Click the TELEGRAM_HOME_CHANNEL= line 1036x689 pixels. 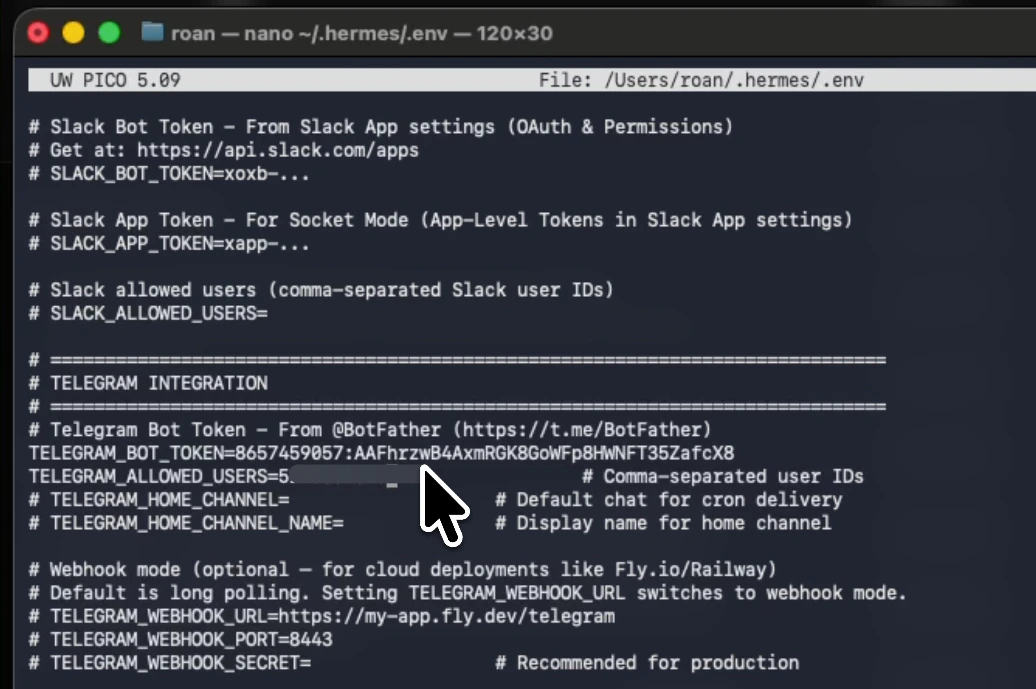click(159, 500)
